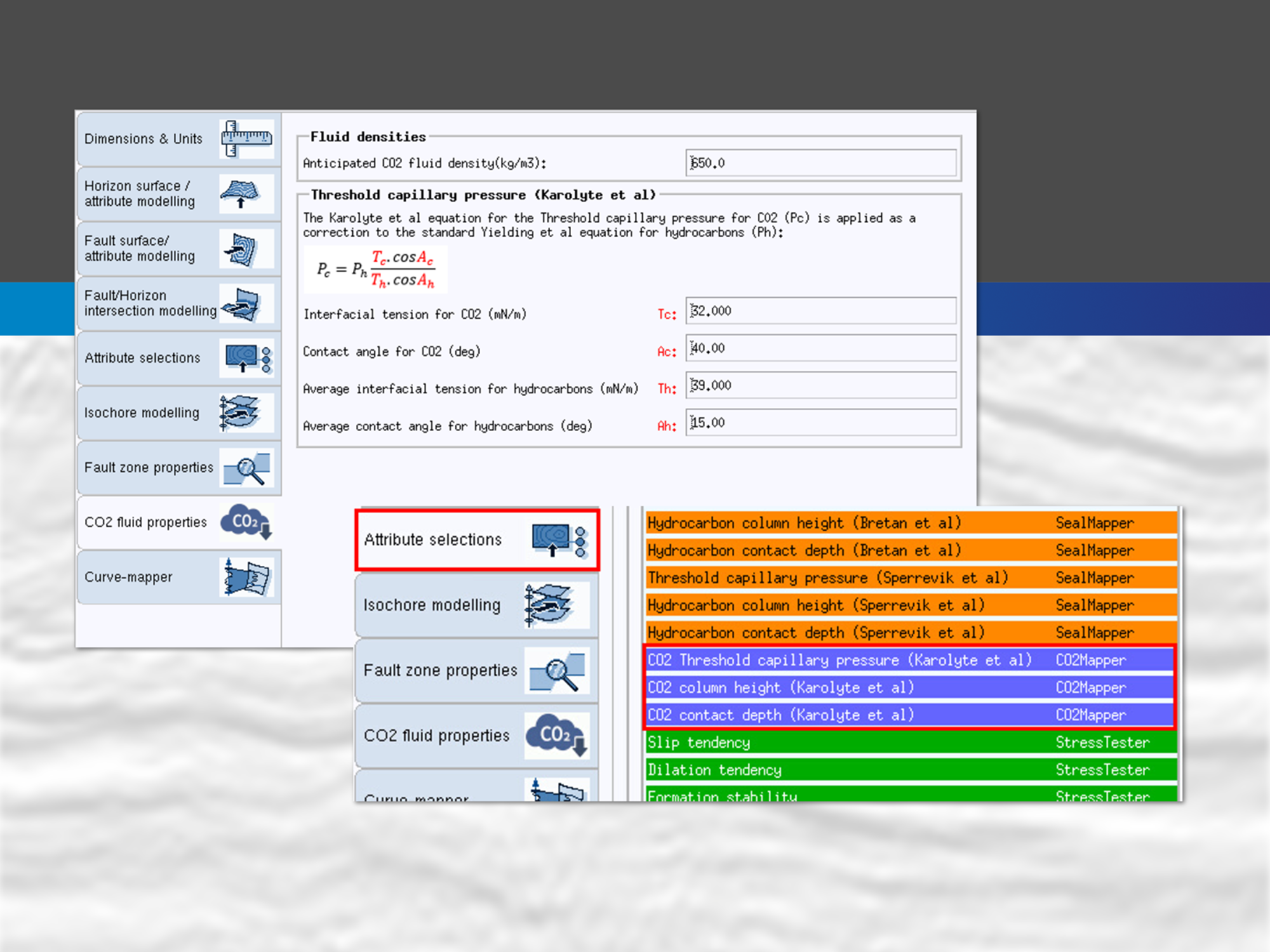Click the red Ah: label

[667, 426]
